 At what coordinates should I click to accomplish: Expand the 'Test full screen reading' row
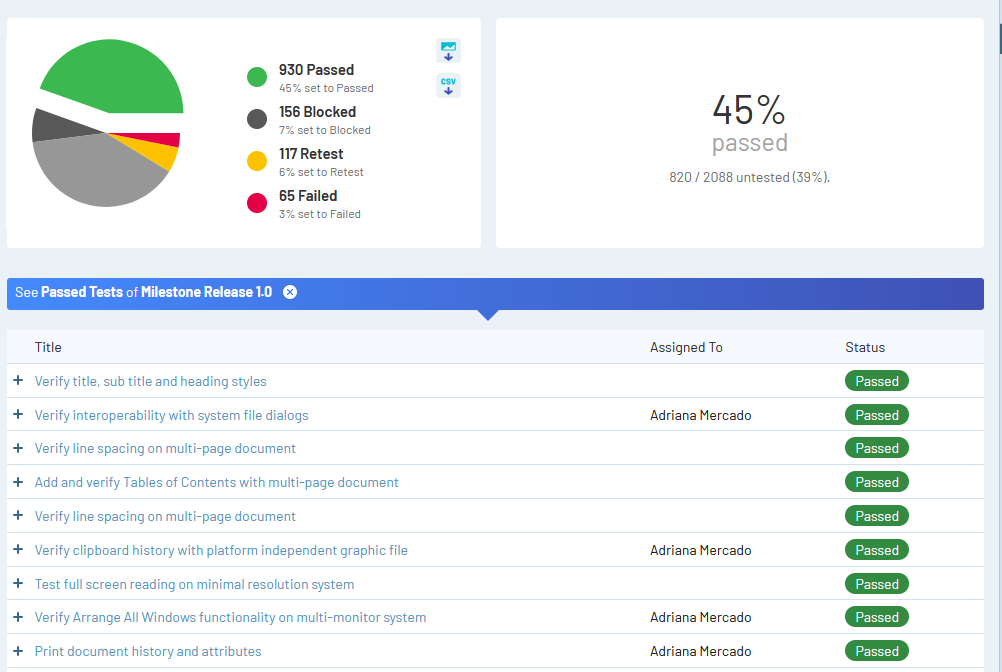tap(18, 584)
